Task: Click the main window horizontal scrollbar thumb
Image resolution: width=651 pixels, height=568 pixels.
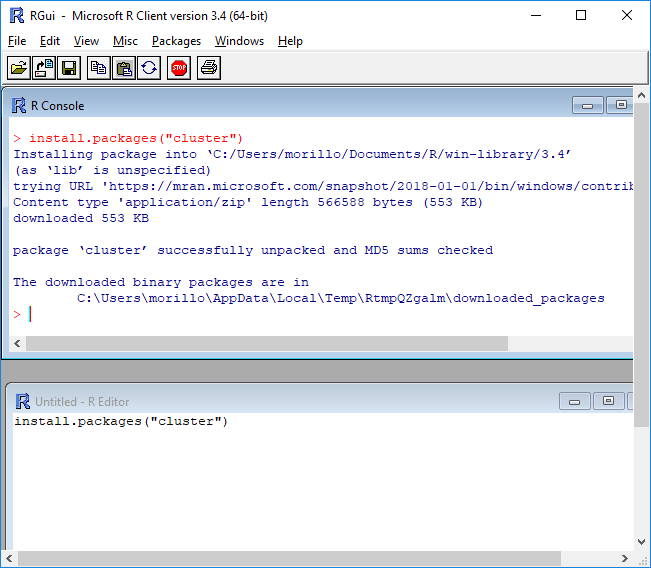Action: tap(289, 558)
